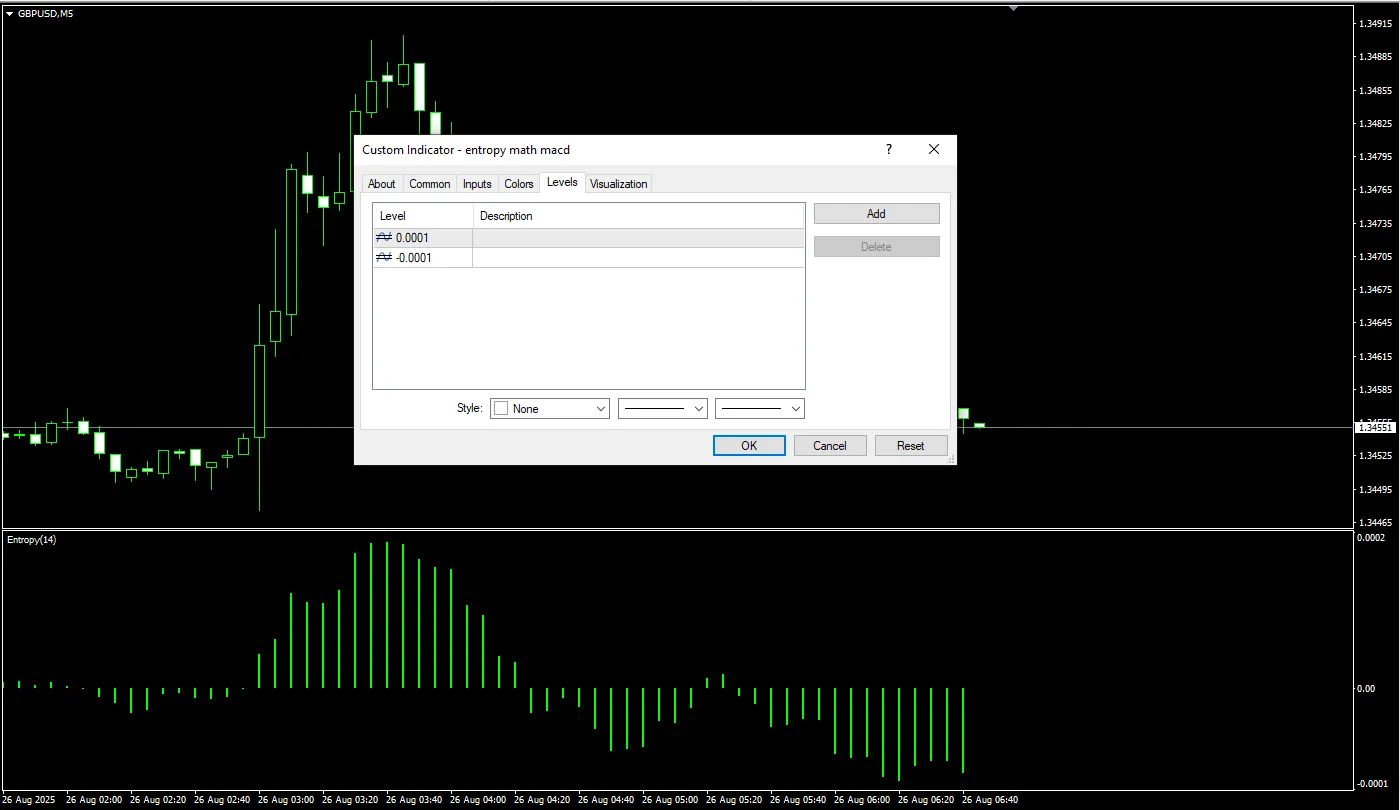Click the Level column header

click(x=423, y=216)
